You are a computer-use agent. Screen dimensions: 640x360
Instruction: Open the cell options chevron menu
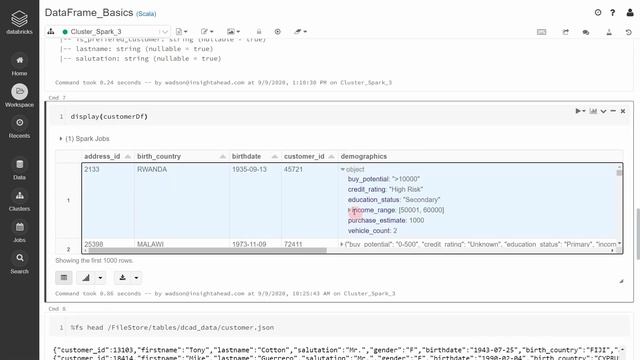[x=603, y=111]
